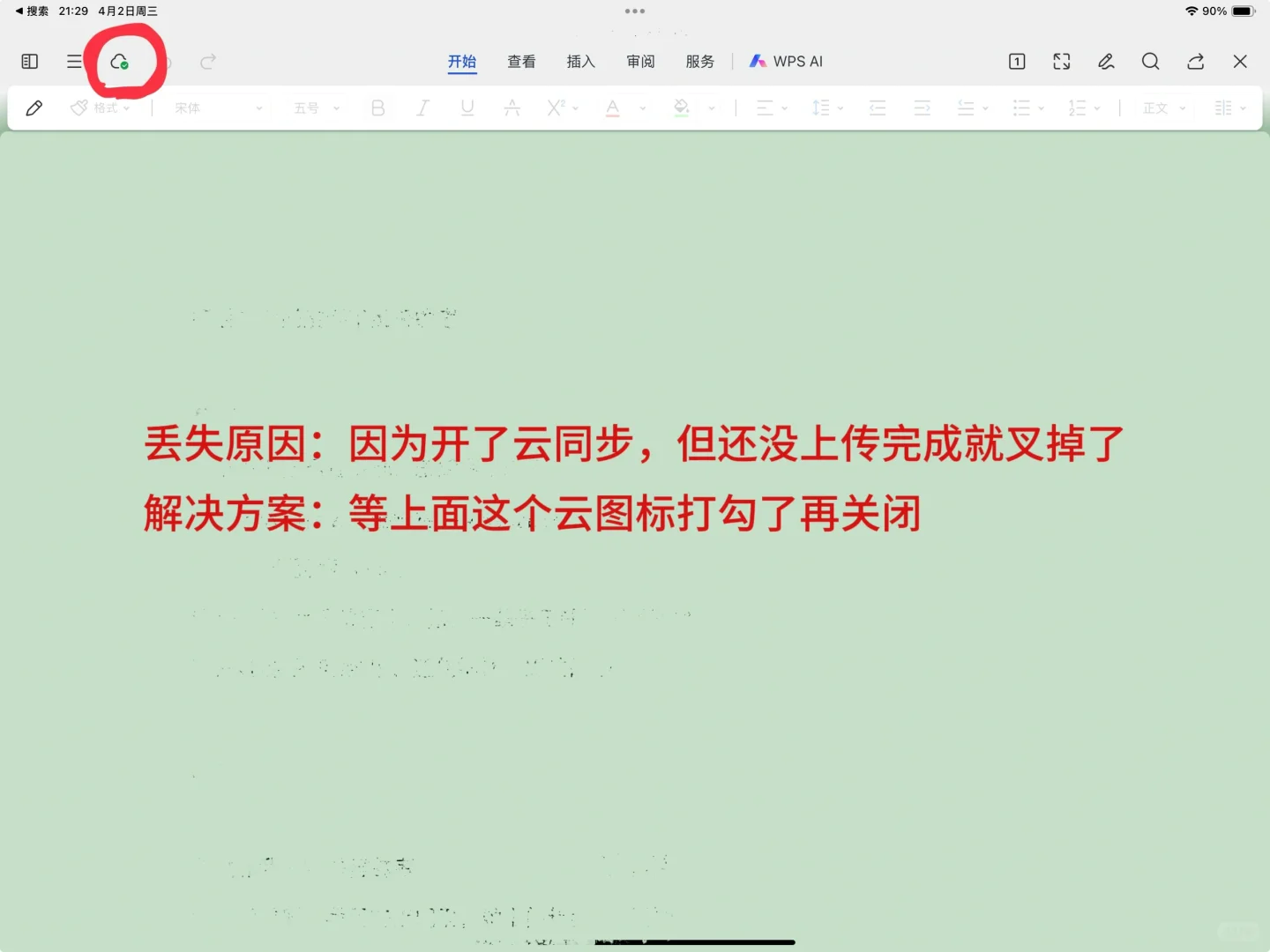This screenshot has width=1270, height=952.
Task: Open the hamburger menu button
Action: coord(74,62)
